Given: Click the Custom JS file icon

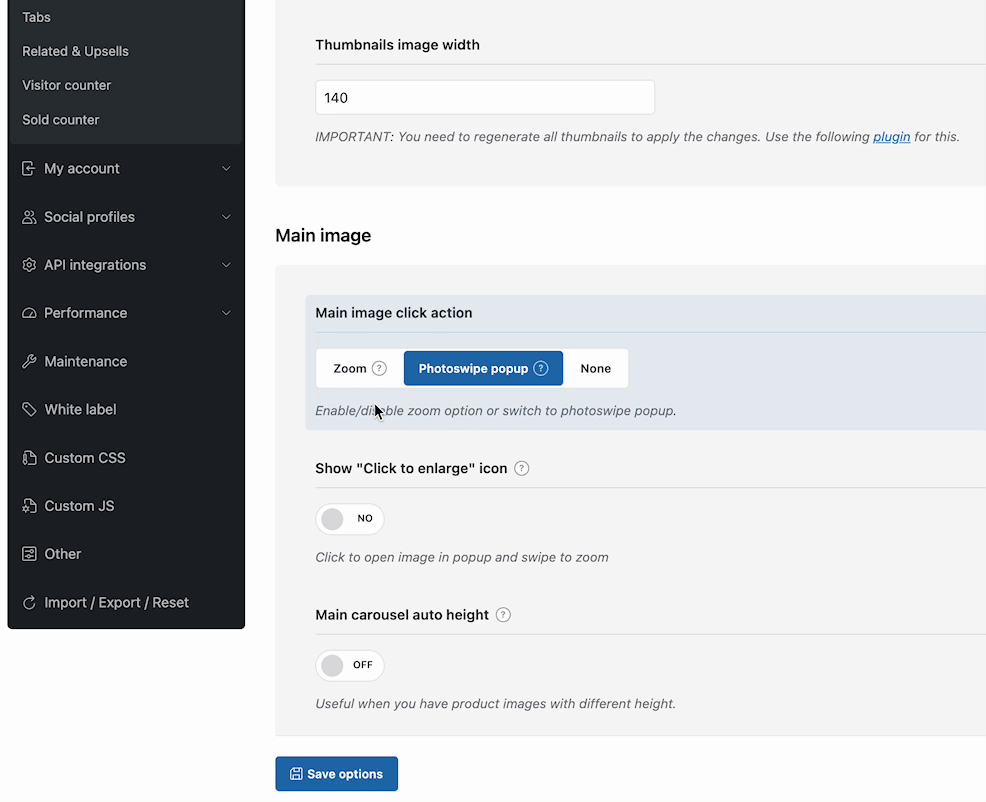Looking at the screenshot, I should coord(29,506).
